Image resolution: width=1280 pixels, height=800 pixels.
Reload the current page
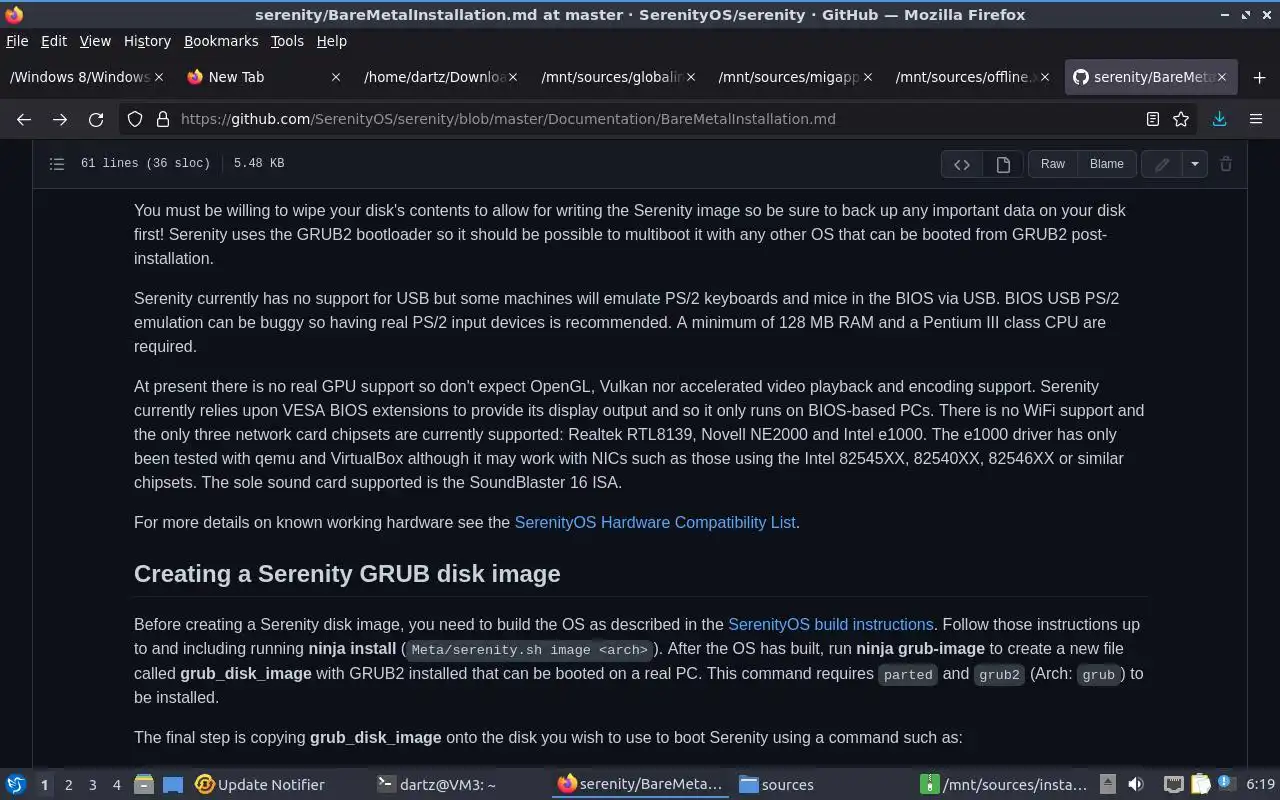point(96,119)
